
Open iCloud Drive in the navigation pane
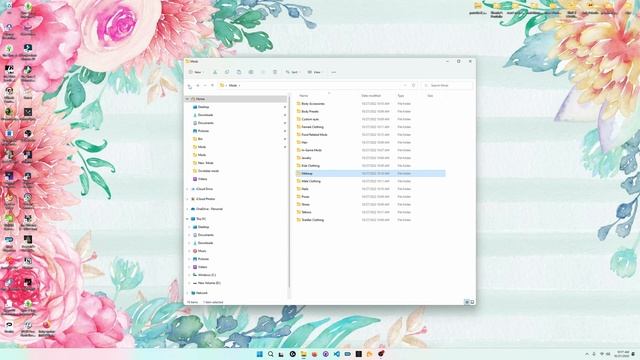pyautogui.click(x=204, y=189)
